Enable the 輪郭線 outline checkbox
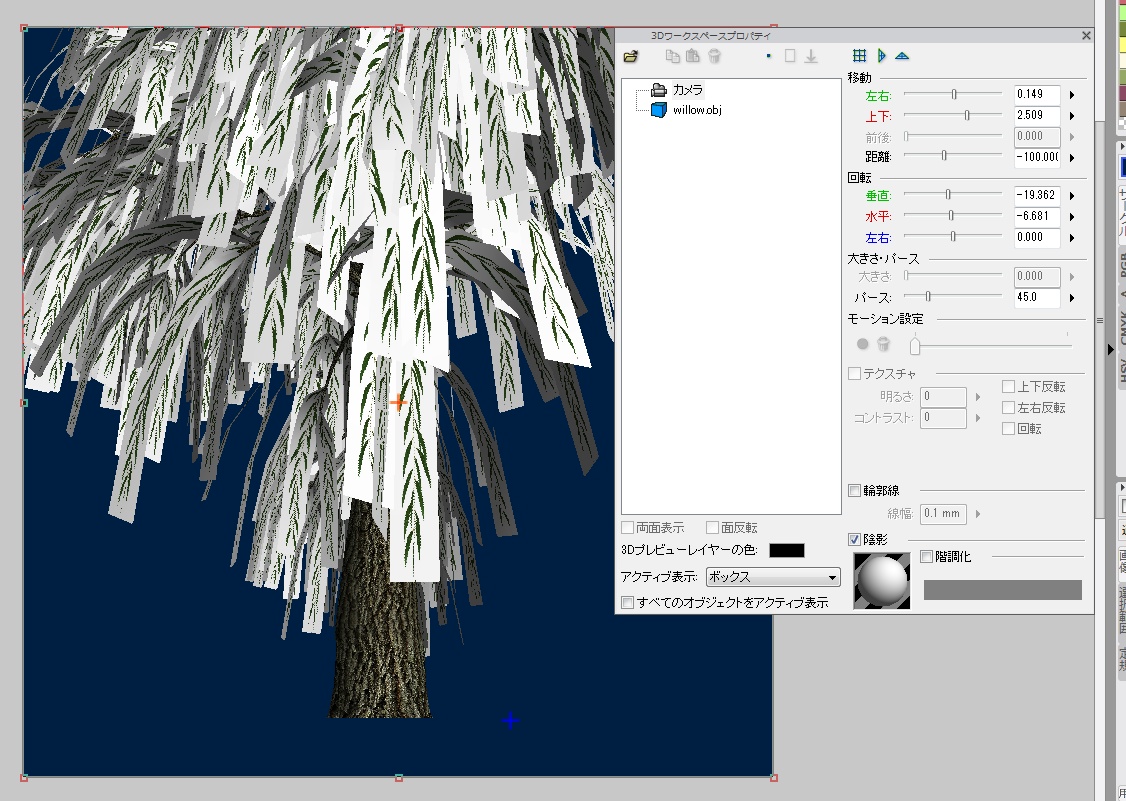The width and height of the screenshot is (1126, 801). [855, 491]
